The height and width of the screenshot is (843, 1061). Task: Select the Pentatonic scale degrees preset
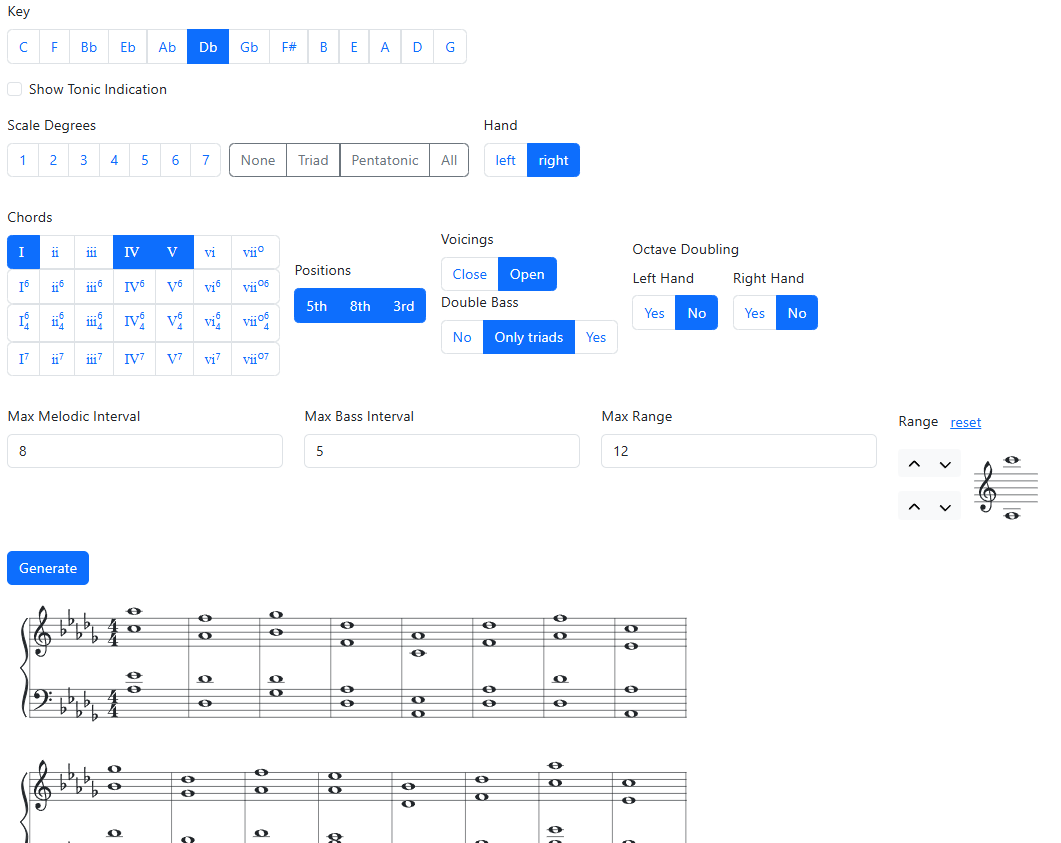[385, 160]
